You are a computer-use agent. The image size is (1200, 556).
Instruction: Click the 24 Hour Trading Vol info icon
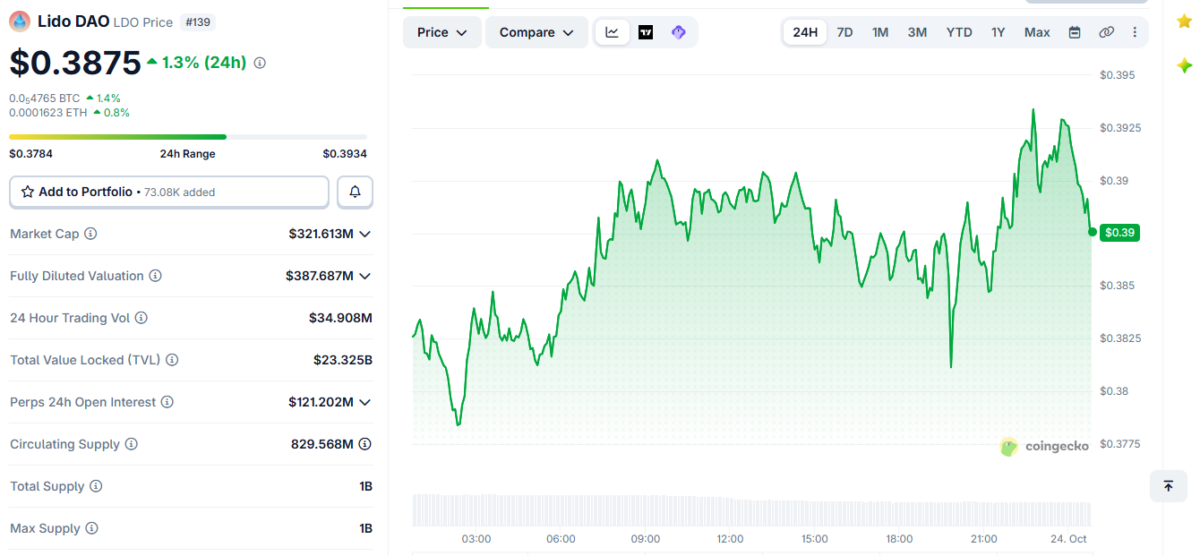point(141,318)
